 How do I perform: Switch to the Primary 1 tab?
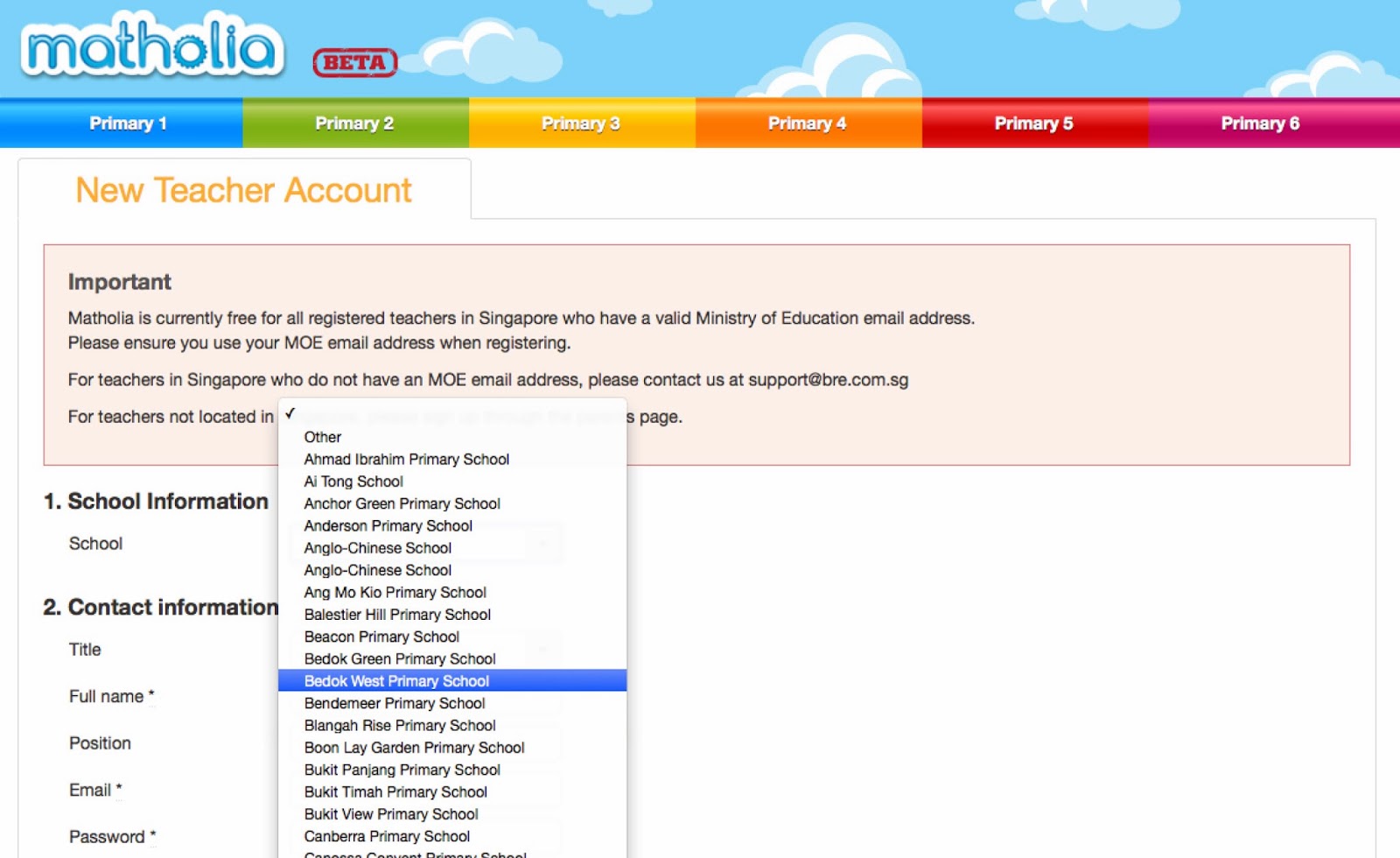[x=128, y=123]
